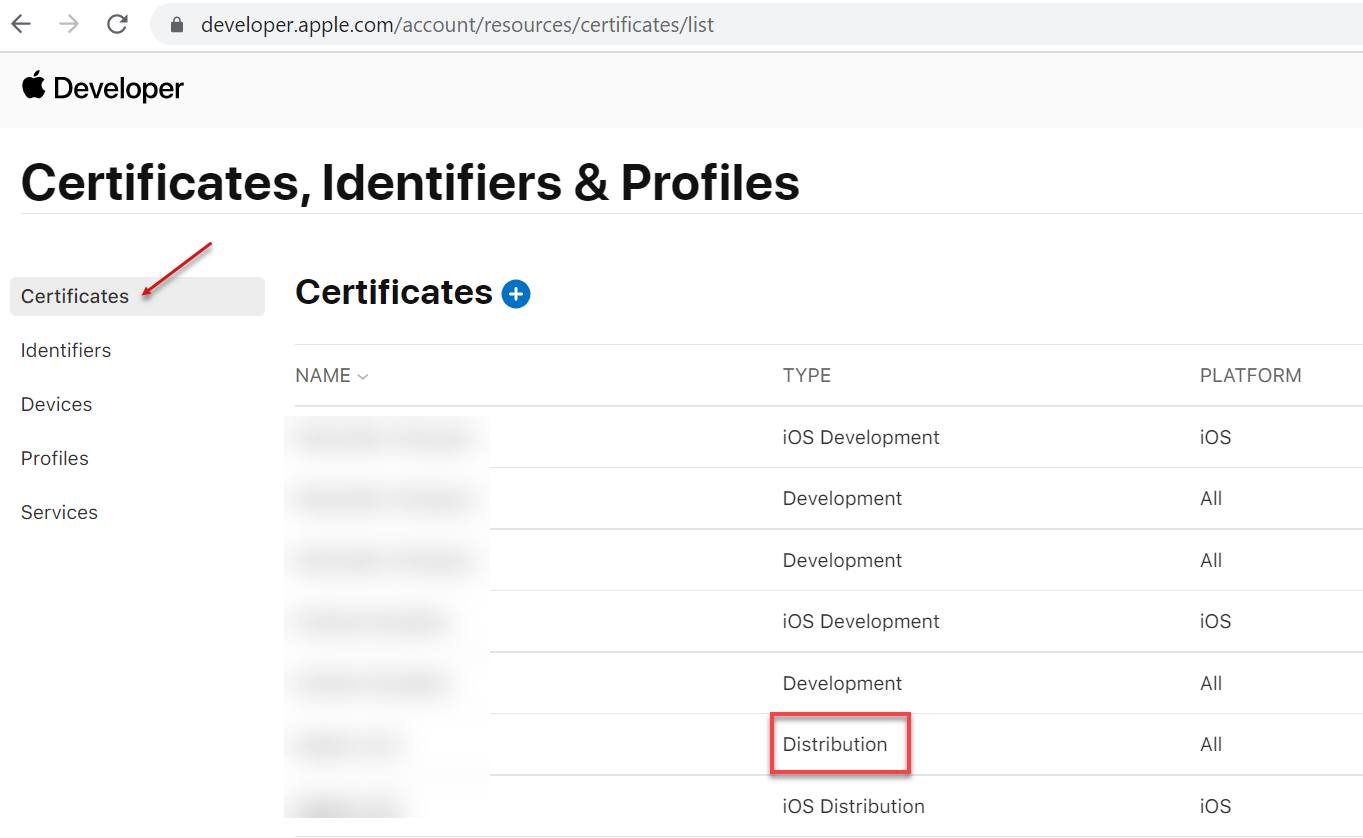Screen dimensions: 1363x838
Task: Go back with the browser back arrow
Action: 21,24
